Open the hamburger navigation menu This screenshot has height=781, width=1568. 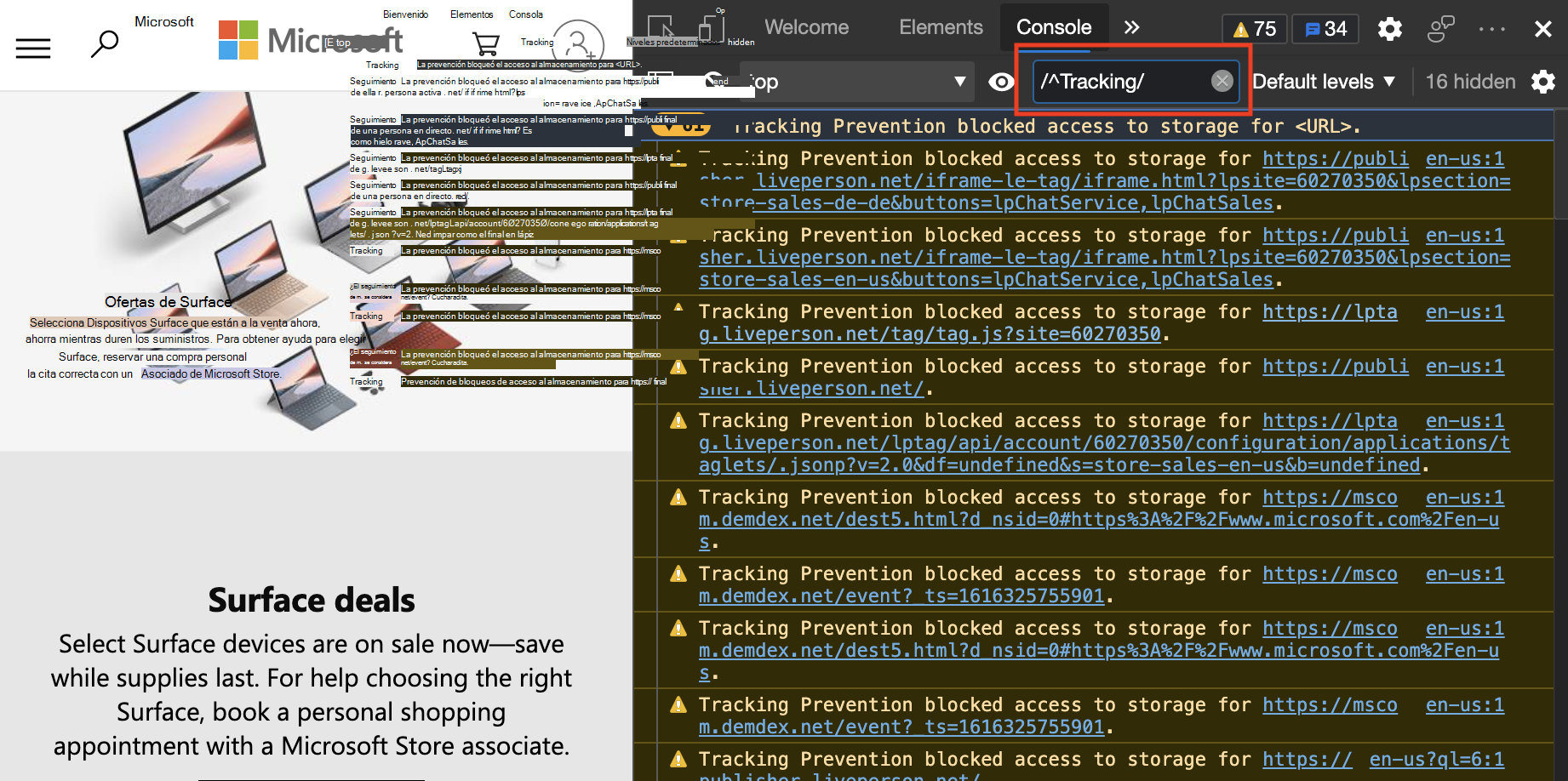coord(33,48)
